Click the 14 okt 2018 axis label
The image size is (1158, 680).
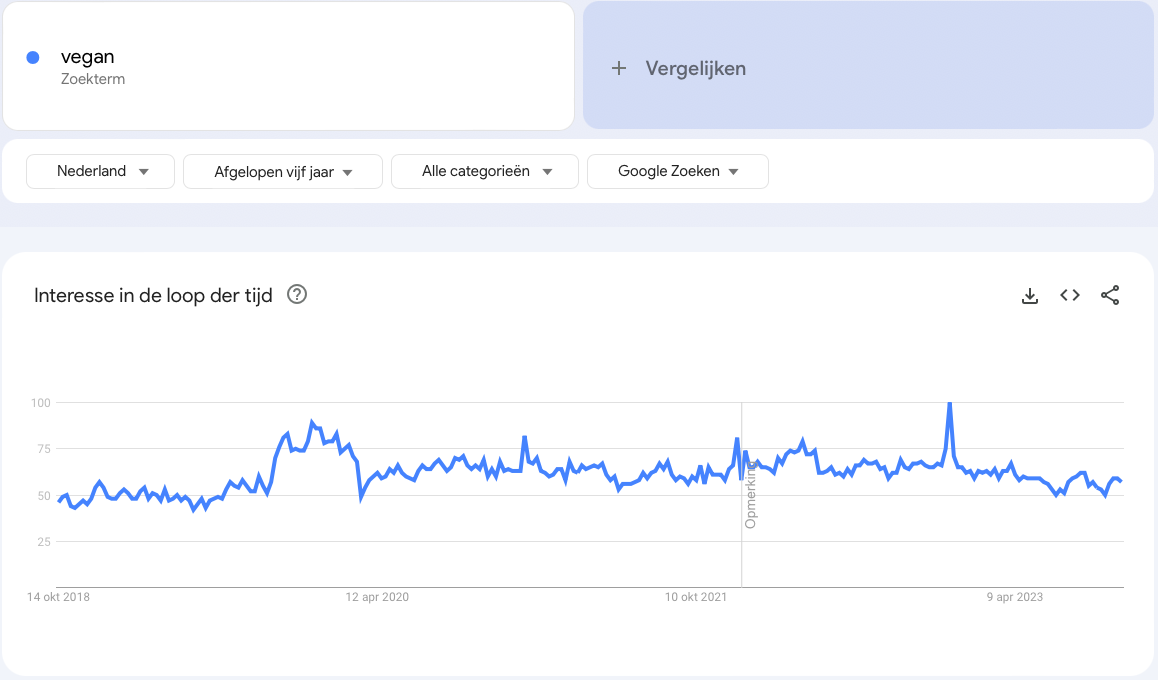[x=59, y=597]
